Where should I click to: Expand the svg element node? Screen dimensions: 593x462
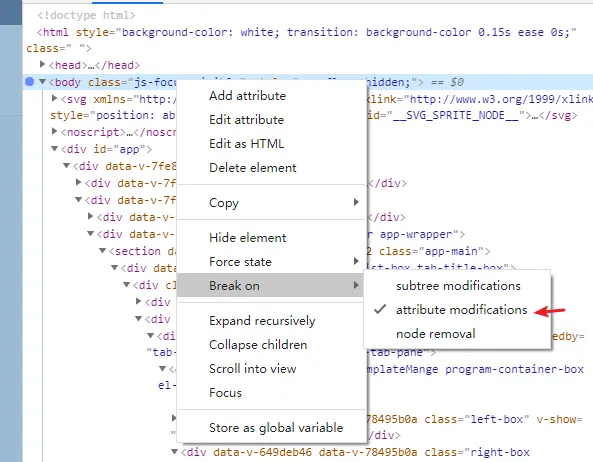pos(54,98)
